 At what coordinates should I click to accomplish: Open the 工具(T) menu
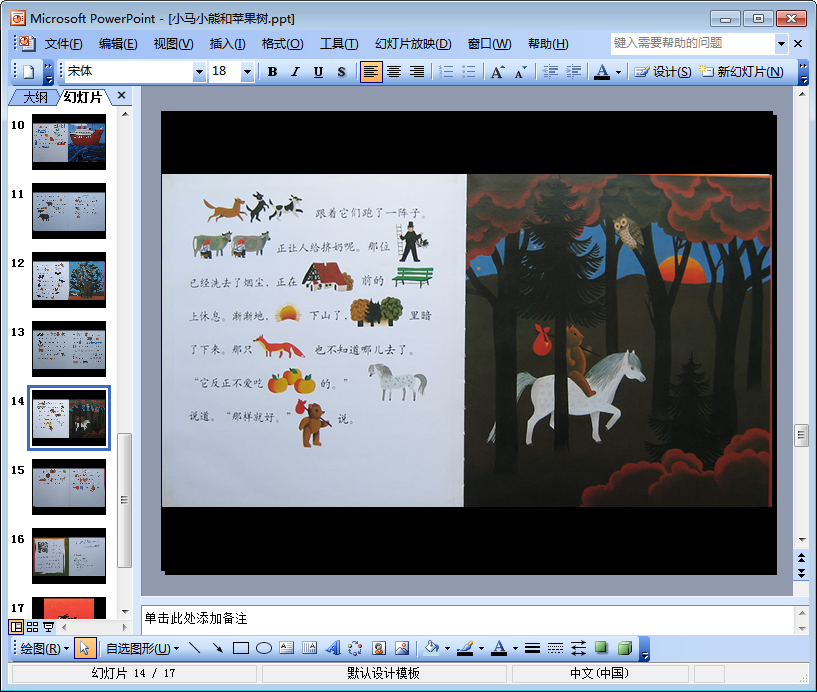click(339, 44)
